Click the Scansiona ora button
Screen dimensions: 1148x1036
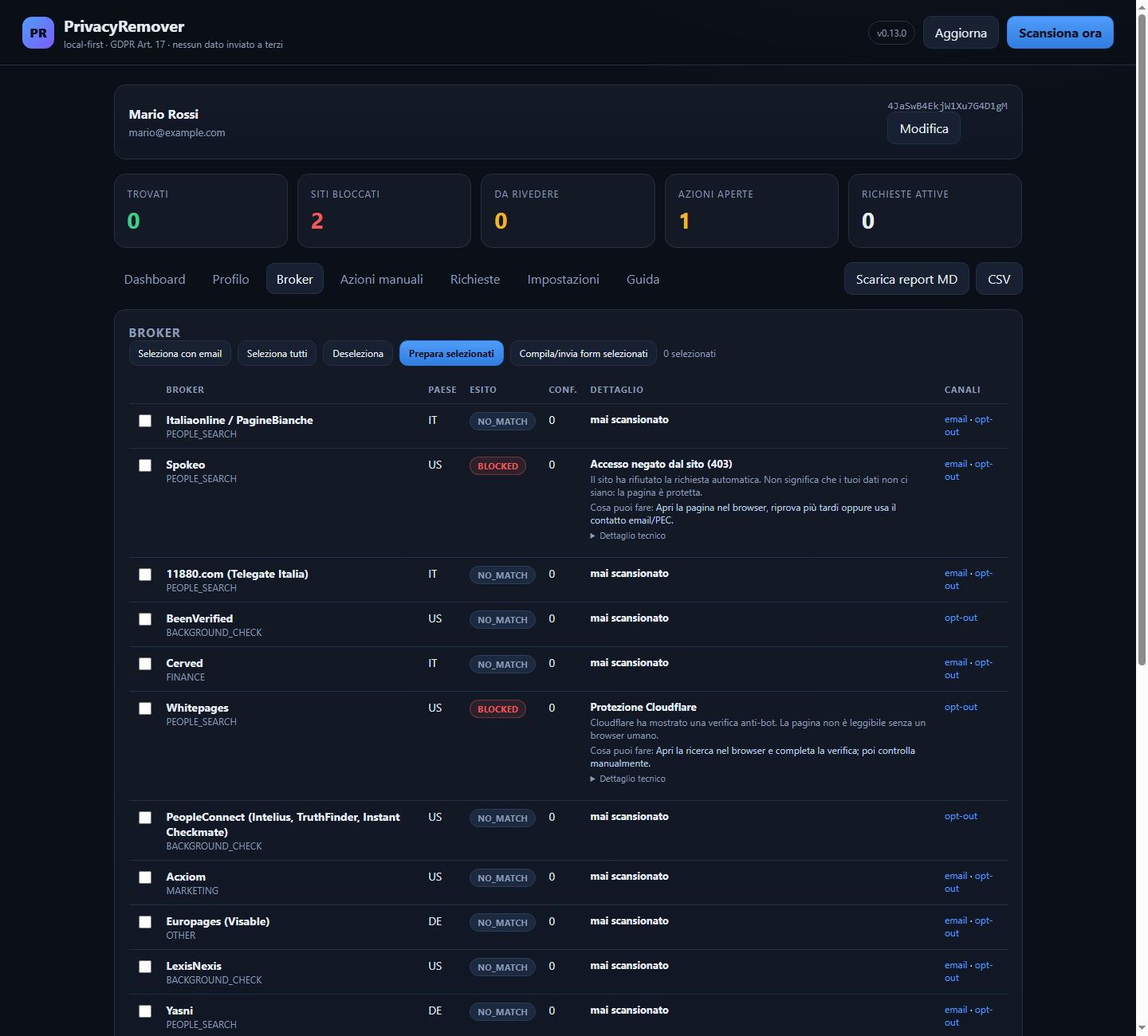[1060, 33]
